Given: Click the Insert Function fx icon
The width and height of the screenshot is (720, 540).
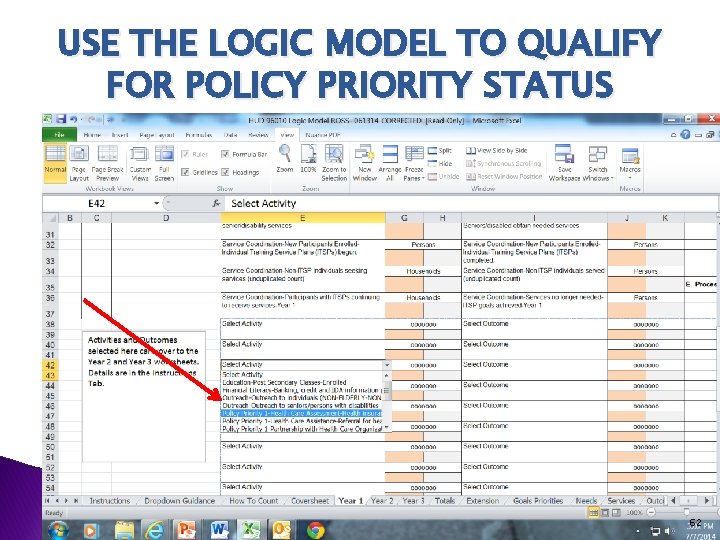Looking at the screenshot, I should coord(216,203).
